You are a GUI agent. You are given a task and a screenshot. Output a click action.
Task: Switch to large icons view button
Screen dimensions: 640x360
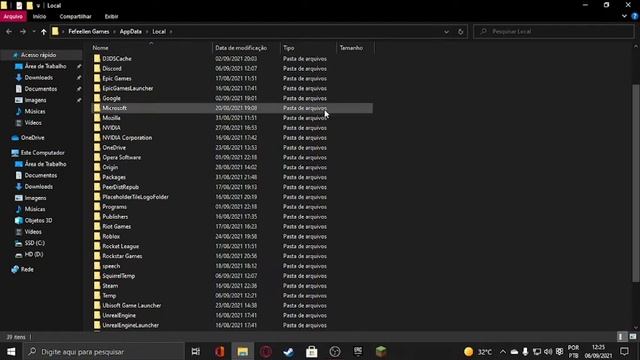pos(633,337)
